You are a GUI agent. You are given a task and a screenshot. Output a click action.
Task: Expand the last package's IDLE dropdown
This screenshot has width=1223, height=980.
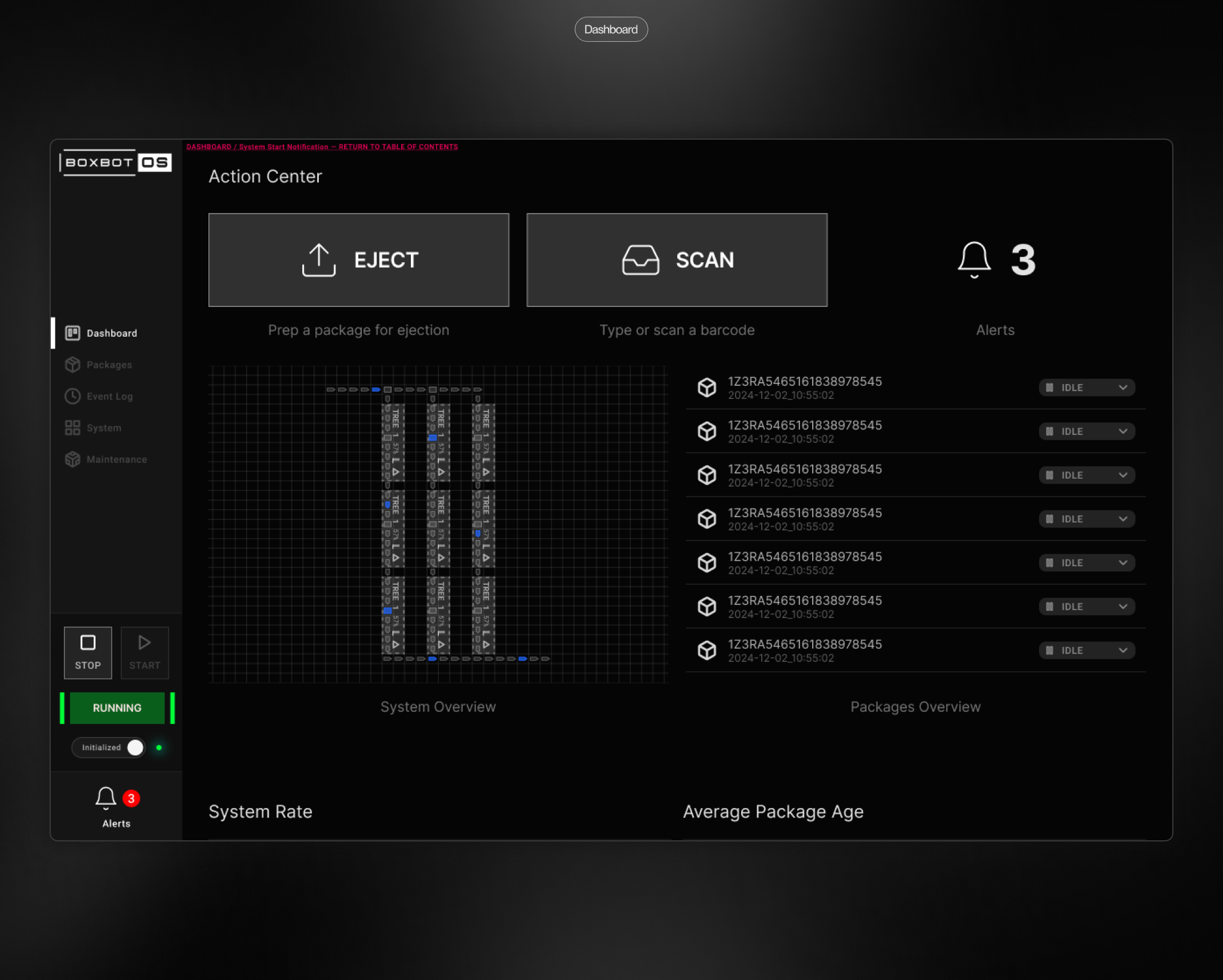pos(1123,650)
